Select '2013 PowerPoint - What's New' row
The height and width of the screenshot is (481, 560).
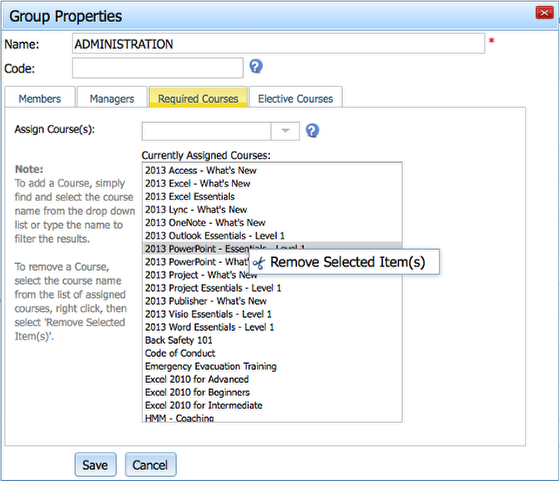point(196,262)
